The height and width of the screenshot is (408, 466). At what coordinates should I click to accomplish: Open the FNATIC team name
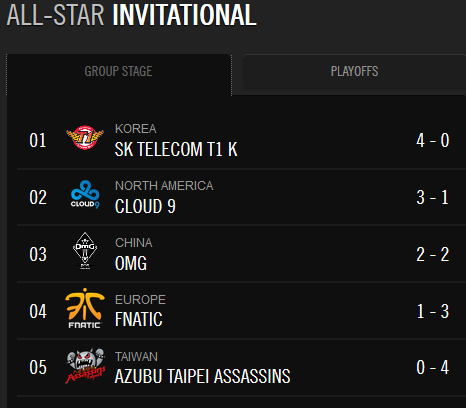click(139, 319)
